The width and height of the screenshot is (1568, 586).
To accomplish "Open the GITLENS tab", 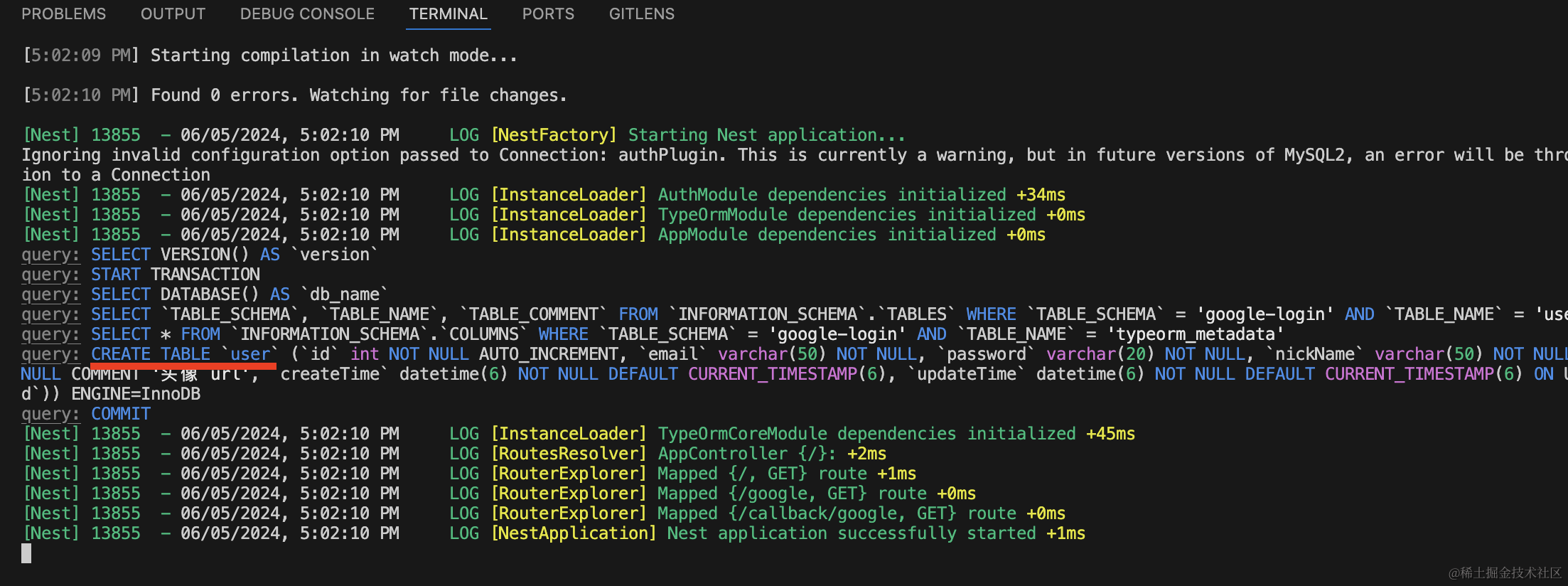I will (x=641, y=14).
